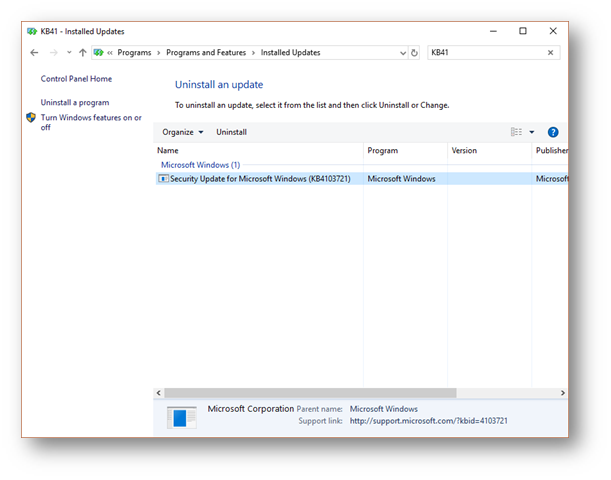Select Security Update KB4103721 row
The height and width of the screenshot is (480, 611).
click(x=361, y=179)
